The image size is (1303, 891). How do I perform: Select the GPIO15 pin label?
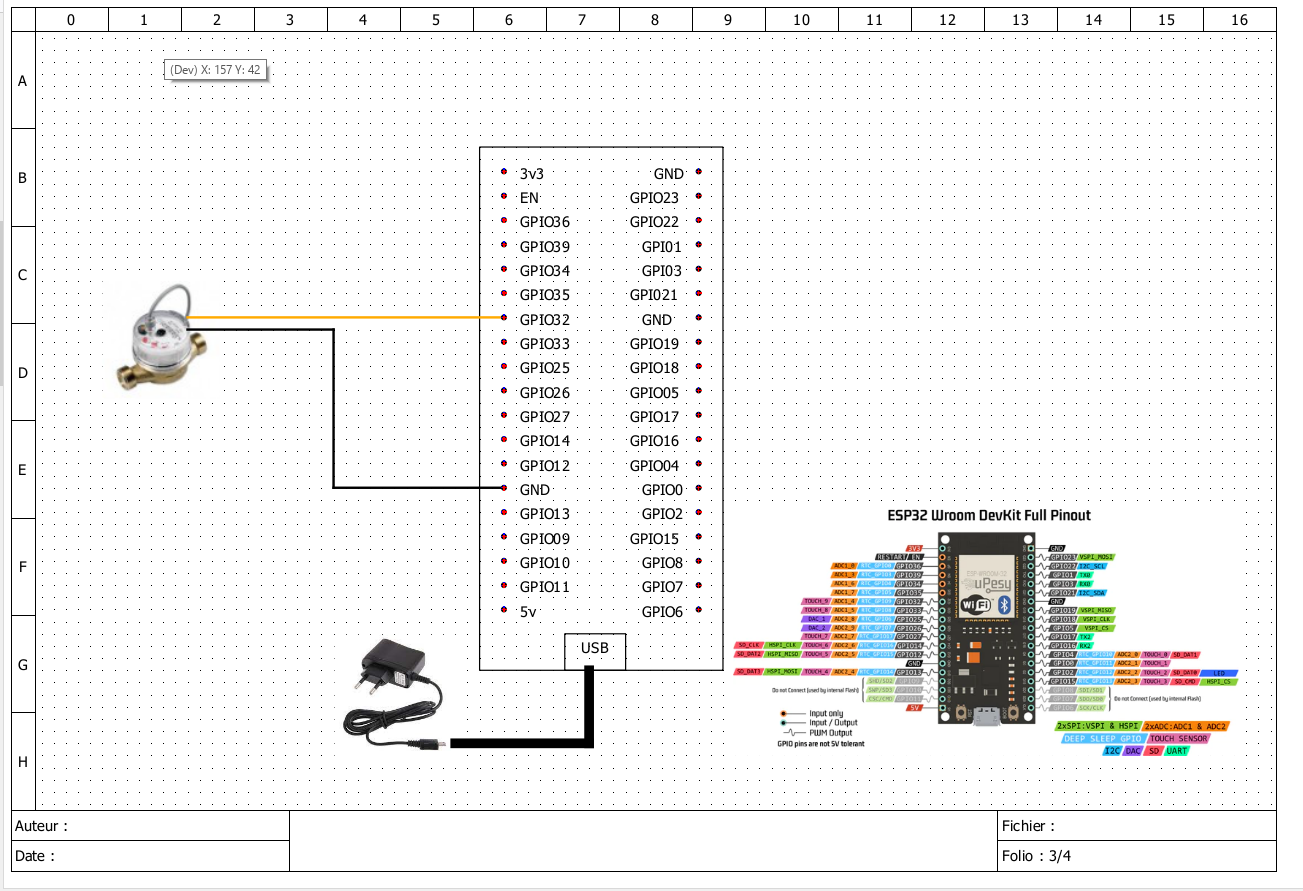(654, 539)
